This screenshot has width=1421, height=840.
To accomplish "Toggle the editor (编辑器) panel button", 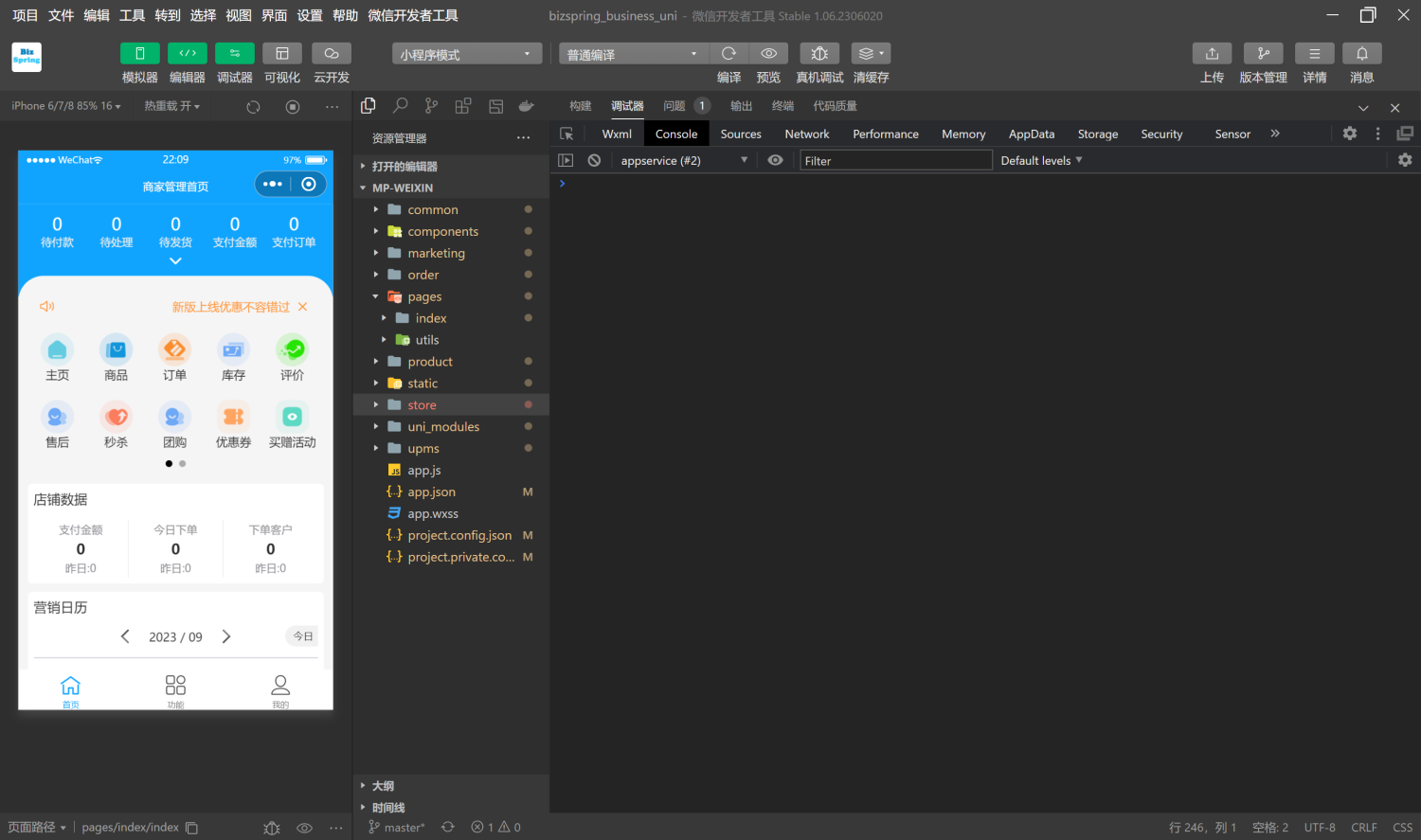I will click(188, 54).
